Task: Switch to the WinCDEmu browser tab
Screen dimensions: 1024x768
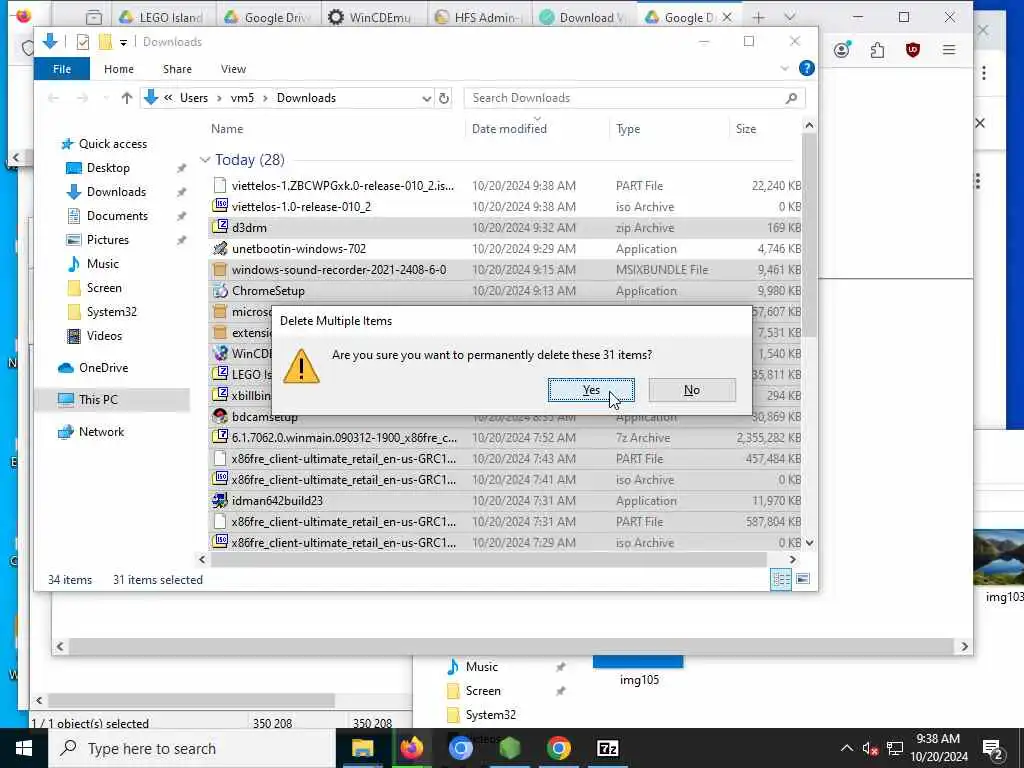Action: pyautogui.click(x=372, y=18)
